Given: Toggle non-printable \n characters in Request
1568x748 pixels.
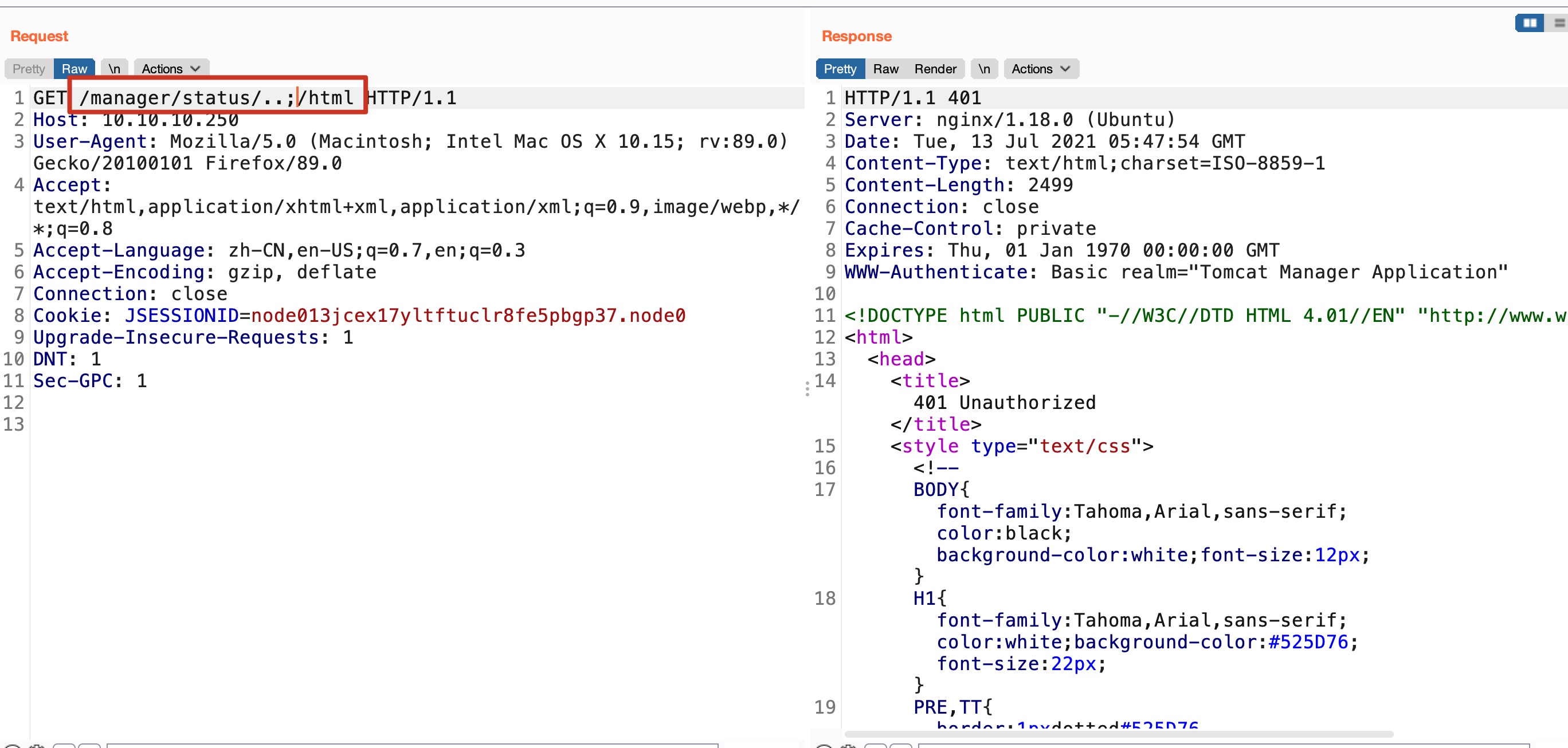Looking at the screenshot, I should point(114,69).
